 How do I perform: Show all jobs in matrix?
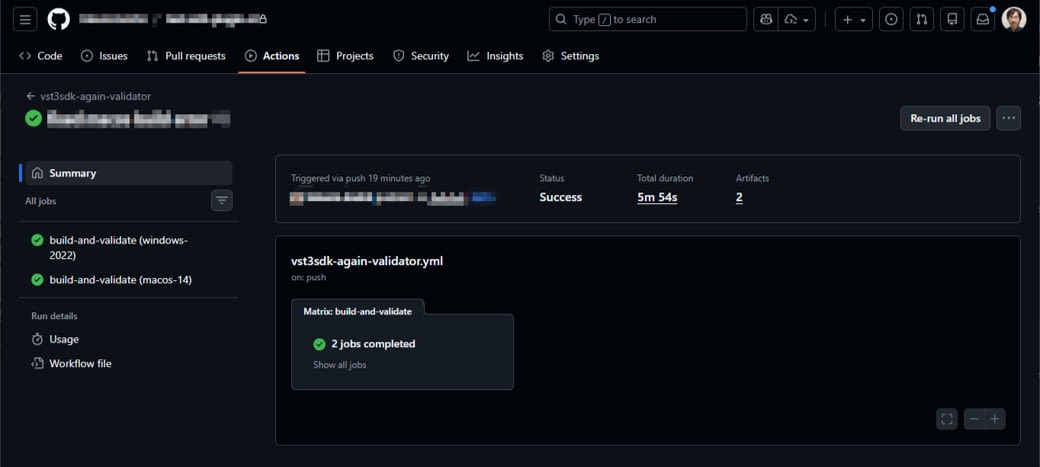340,365
